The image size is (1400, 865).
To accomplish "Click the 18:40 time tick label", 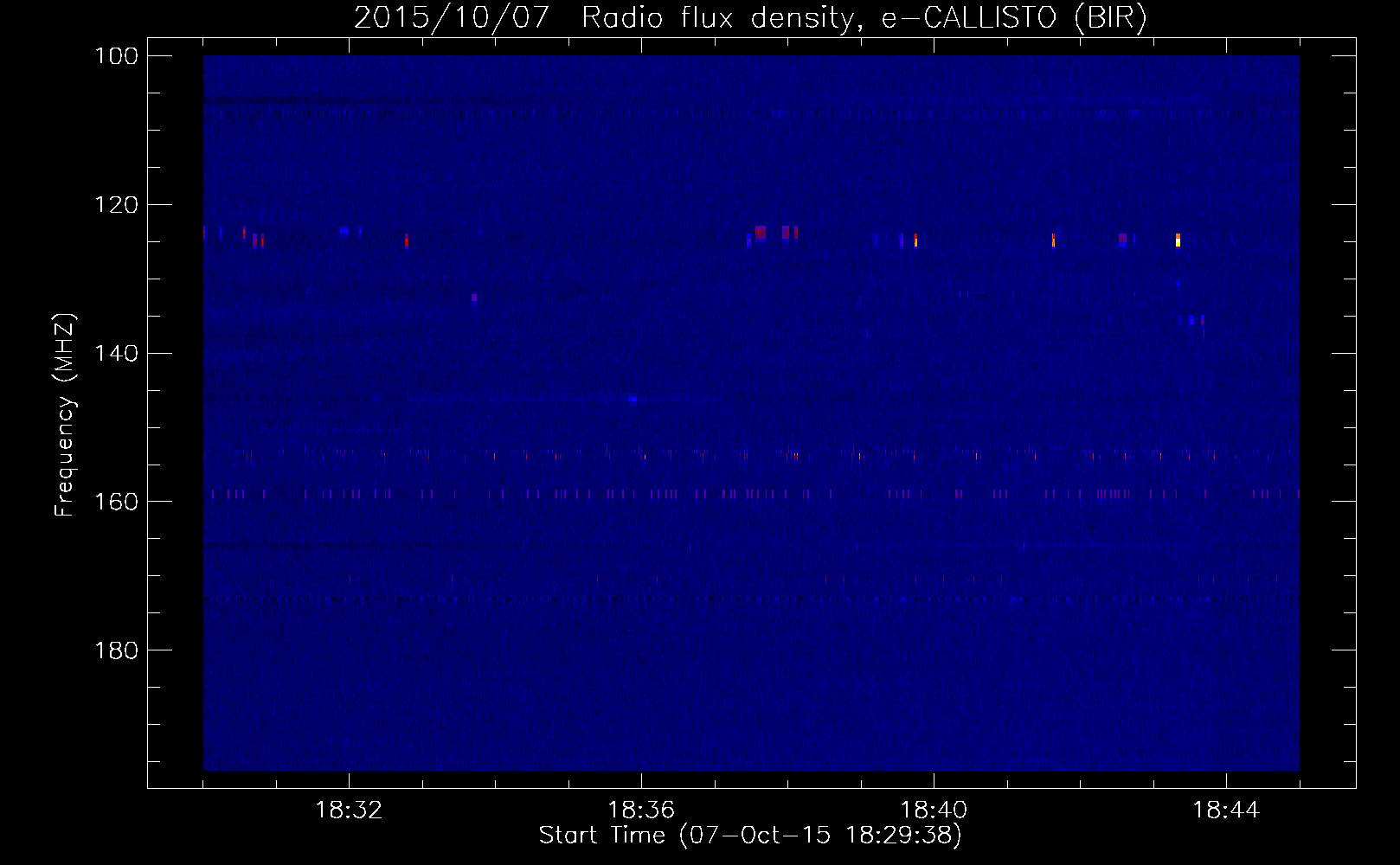I will coord(934,811).
